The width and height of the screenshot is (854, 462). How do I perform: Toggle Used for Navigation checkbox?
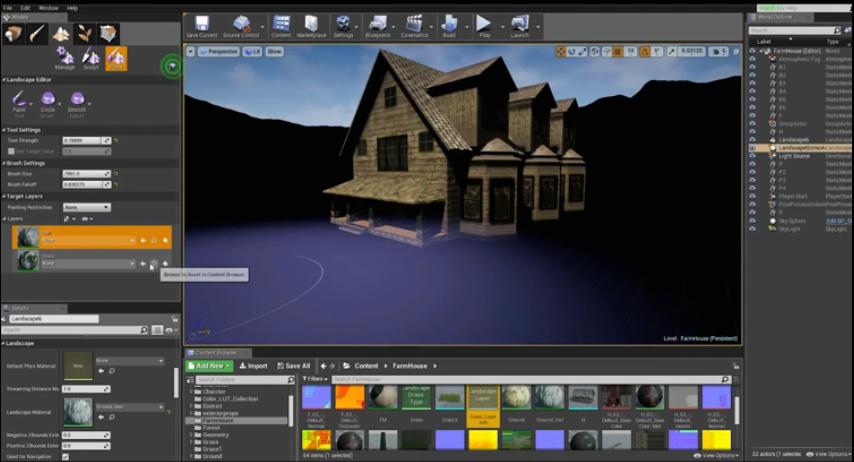(x=65, y=457)
